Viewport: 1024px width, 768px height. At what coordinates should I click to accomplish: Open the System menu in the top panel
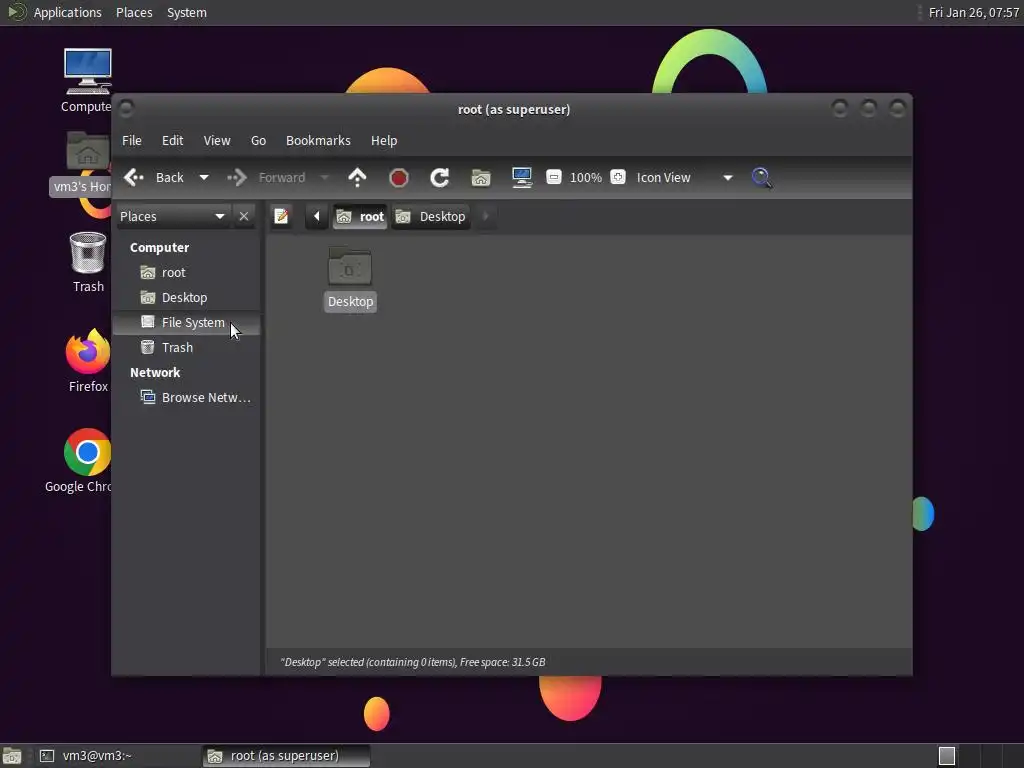(x=187, y=12)
